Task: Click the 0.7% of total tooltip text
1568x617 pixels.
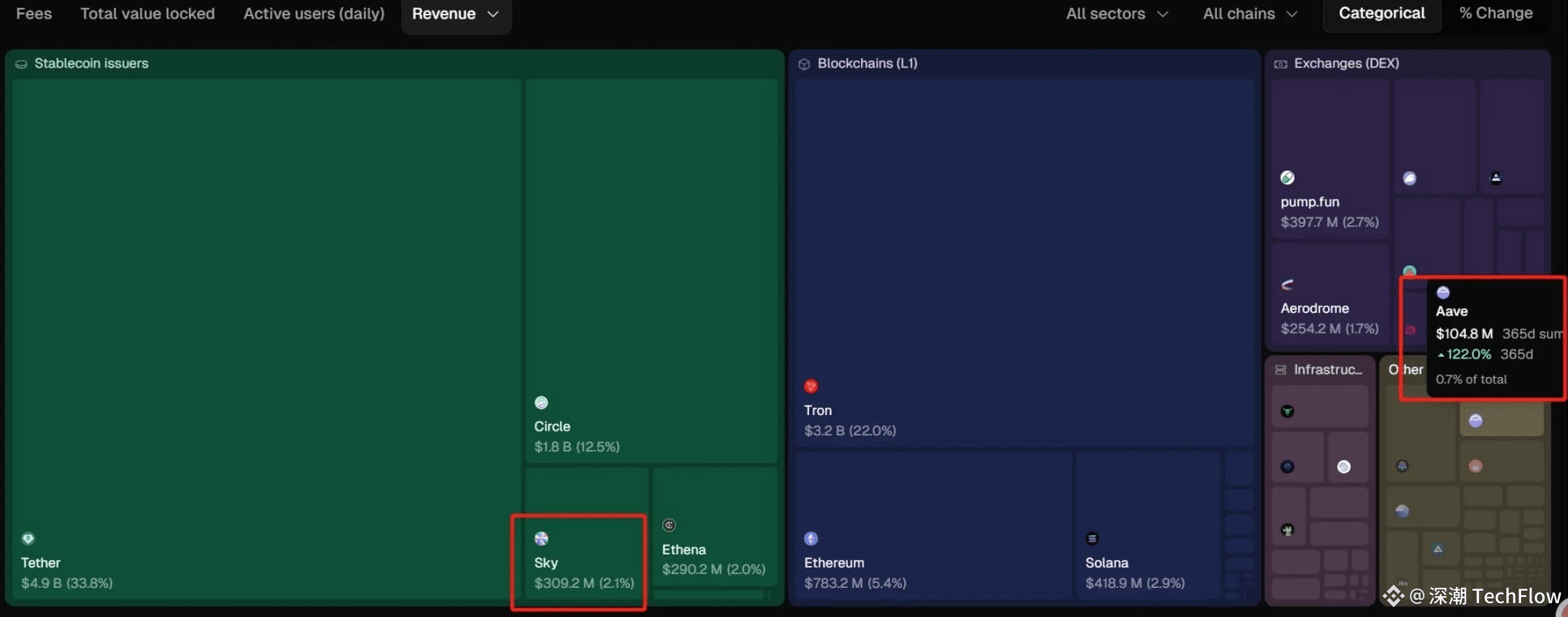Action: pyautogui.click(x=1472, y=379)
